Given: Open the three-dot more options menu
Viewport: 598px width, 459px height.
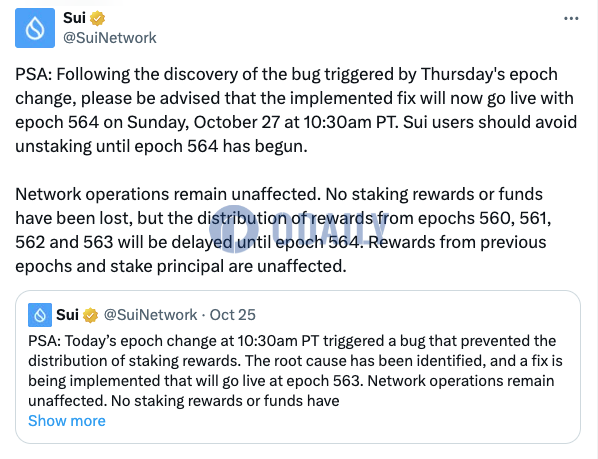Looking at the screenshot, I should coord(571,18).
